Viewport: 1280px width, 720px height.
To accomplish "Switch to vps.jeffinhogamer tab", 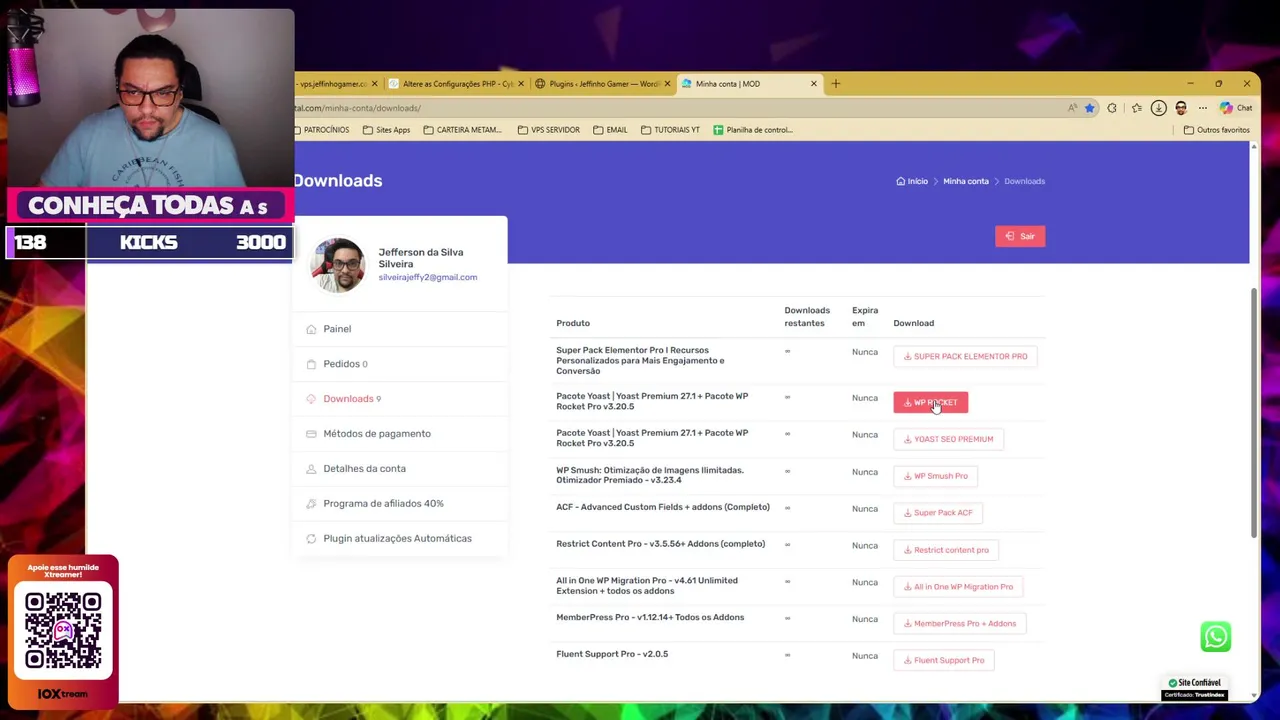I will [x=336, y=84].
